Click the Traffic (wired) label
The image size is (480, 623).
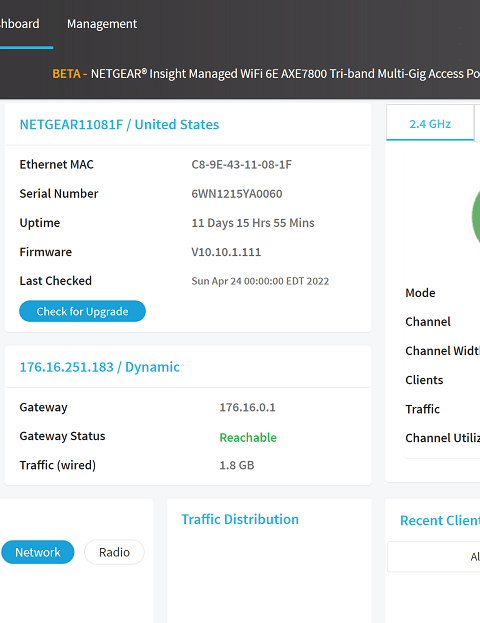[58, 465]
